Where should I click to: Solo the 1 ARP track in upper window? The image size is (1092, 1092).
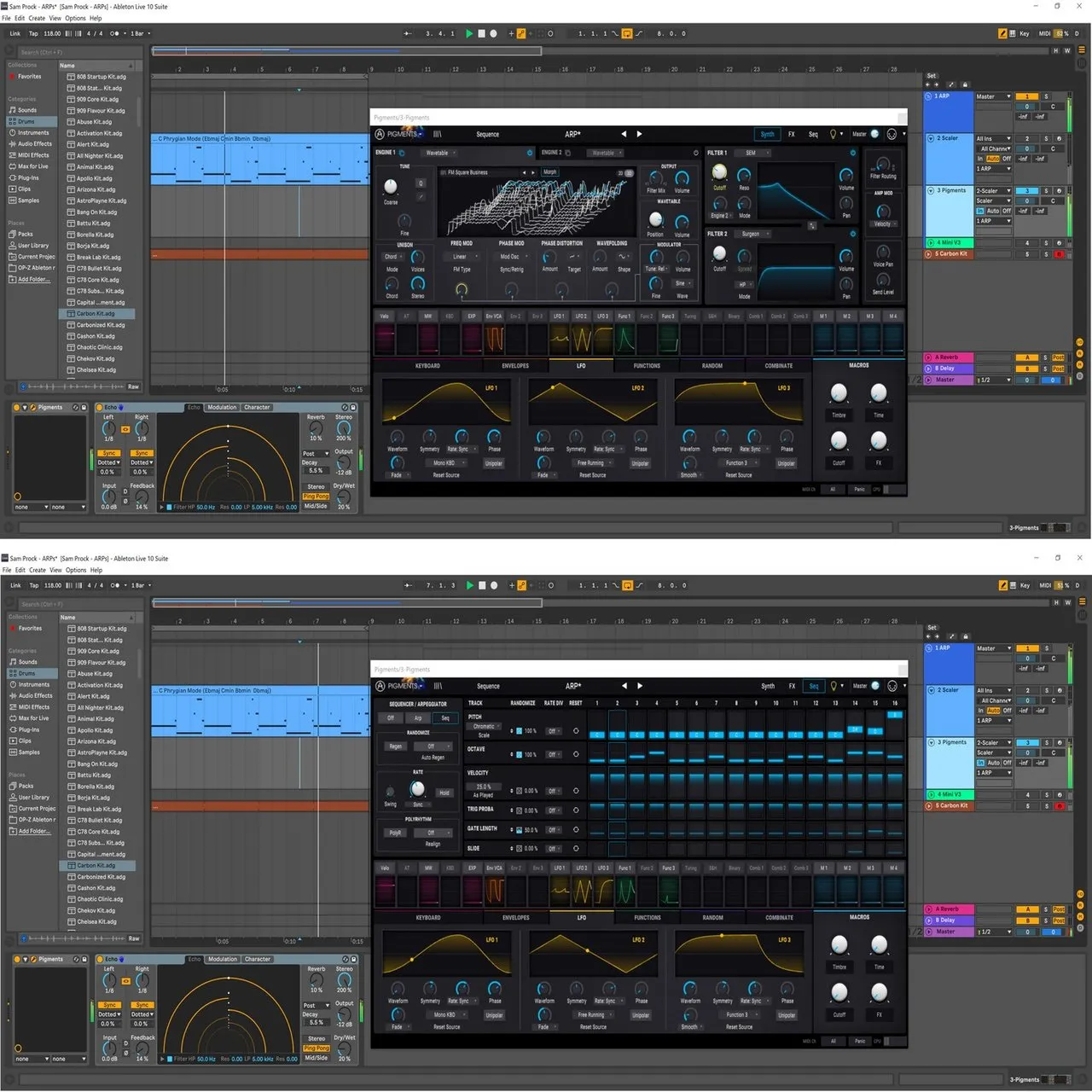[1046, 96]
